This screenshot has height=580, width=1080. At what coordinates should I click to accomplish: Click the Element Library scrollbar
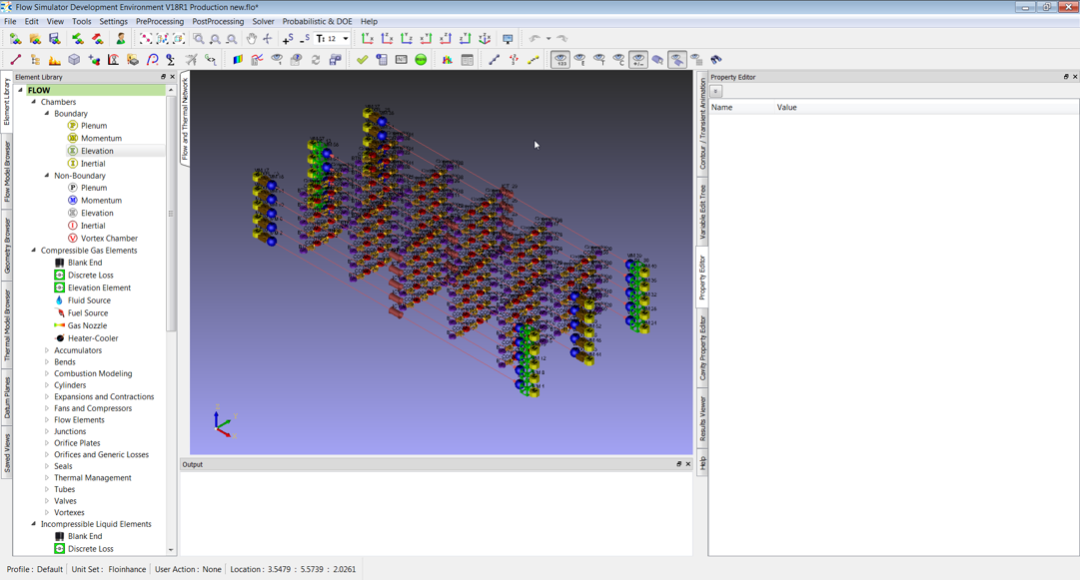click(x=171, y=214)
